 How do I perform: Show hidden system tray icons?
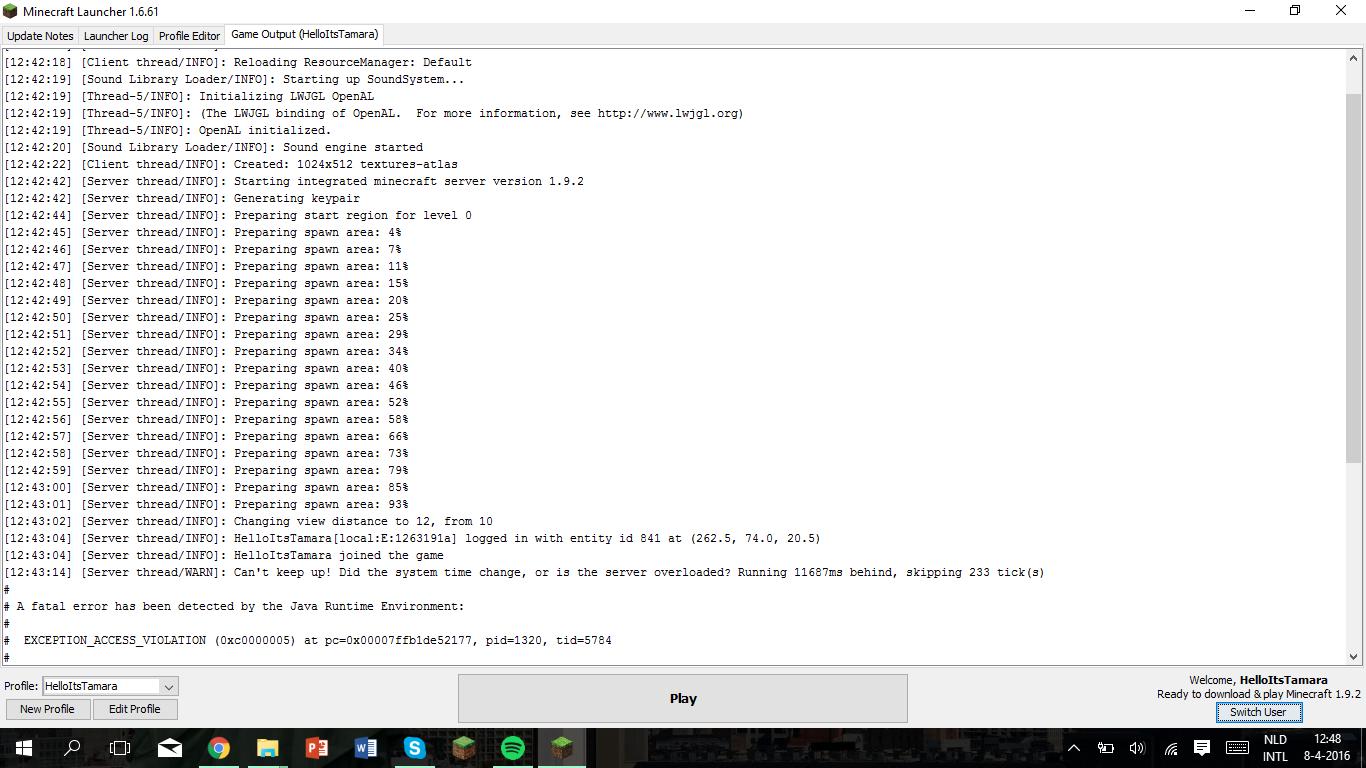coord(1074,747)
